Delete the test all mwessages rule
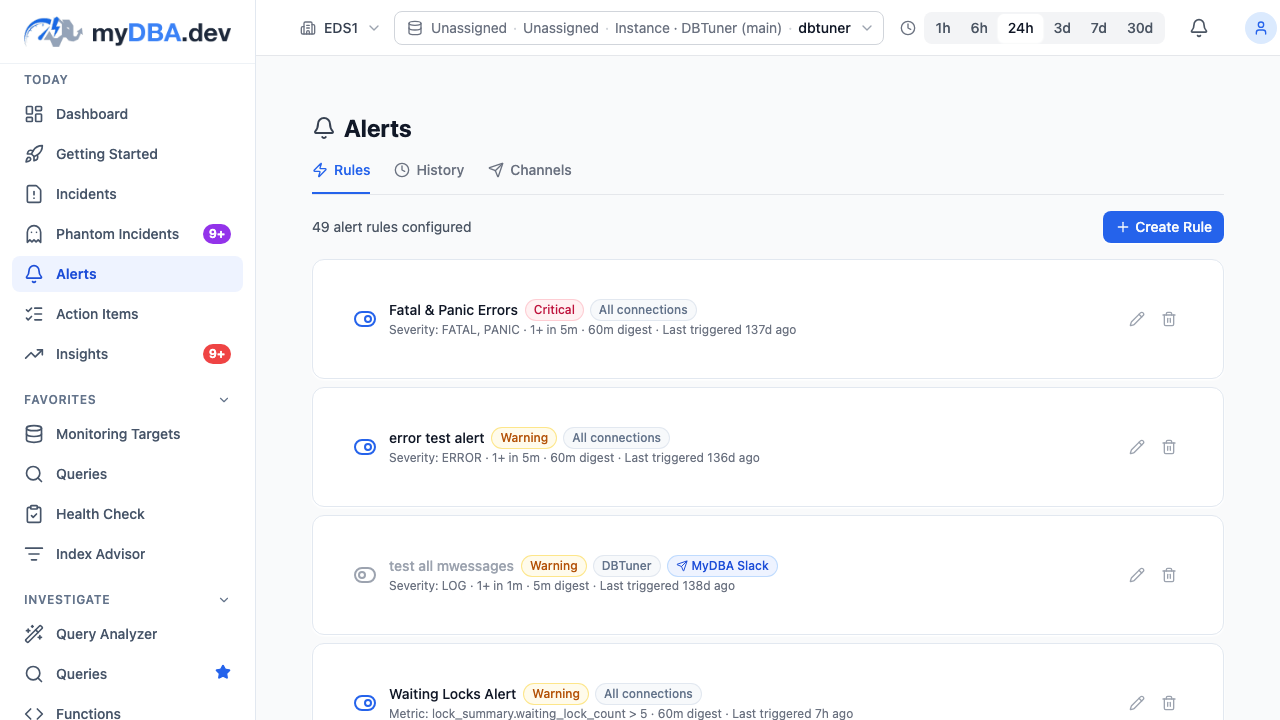The width and height of the screenshot is (1280, 720). 1169,575
